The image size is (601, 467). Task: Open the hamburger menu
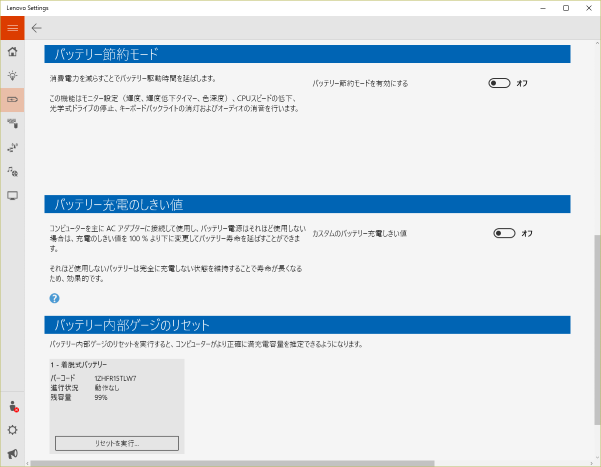[x=12, y=28]
